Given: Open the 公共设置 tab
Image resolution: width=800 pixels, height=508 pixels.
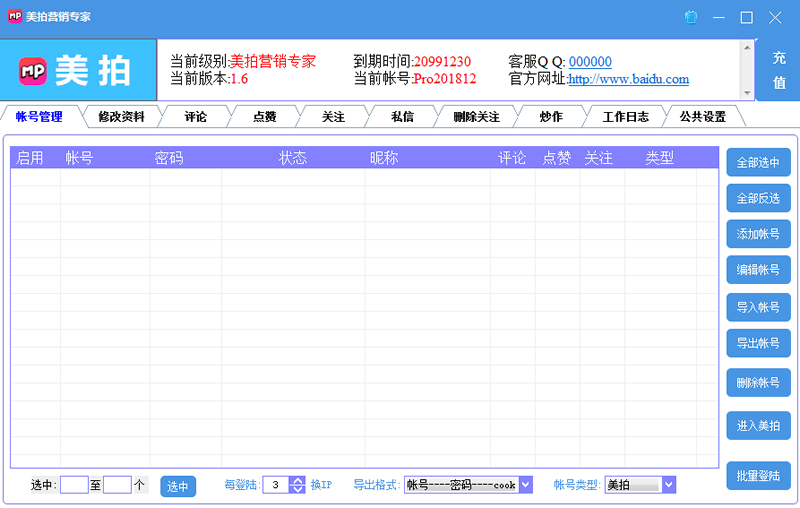Looking at the screenshot, I should pos(703,117).
